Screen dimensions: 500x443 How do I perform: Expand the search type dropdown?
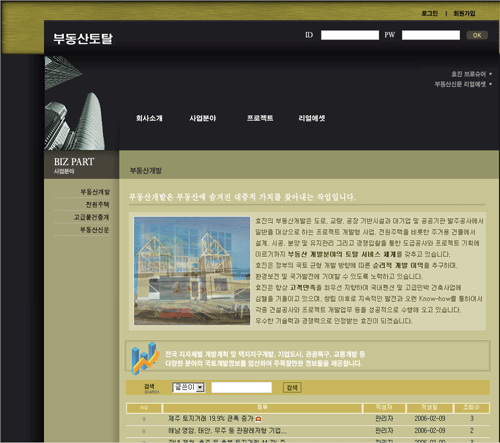188,387
